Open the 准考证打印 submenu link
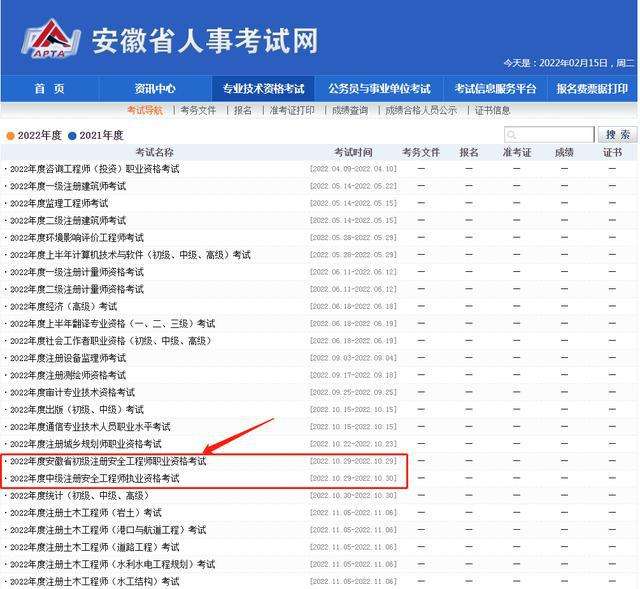 [292, 111]
